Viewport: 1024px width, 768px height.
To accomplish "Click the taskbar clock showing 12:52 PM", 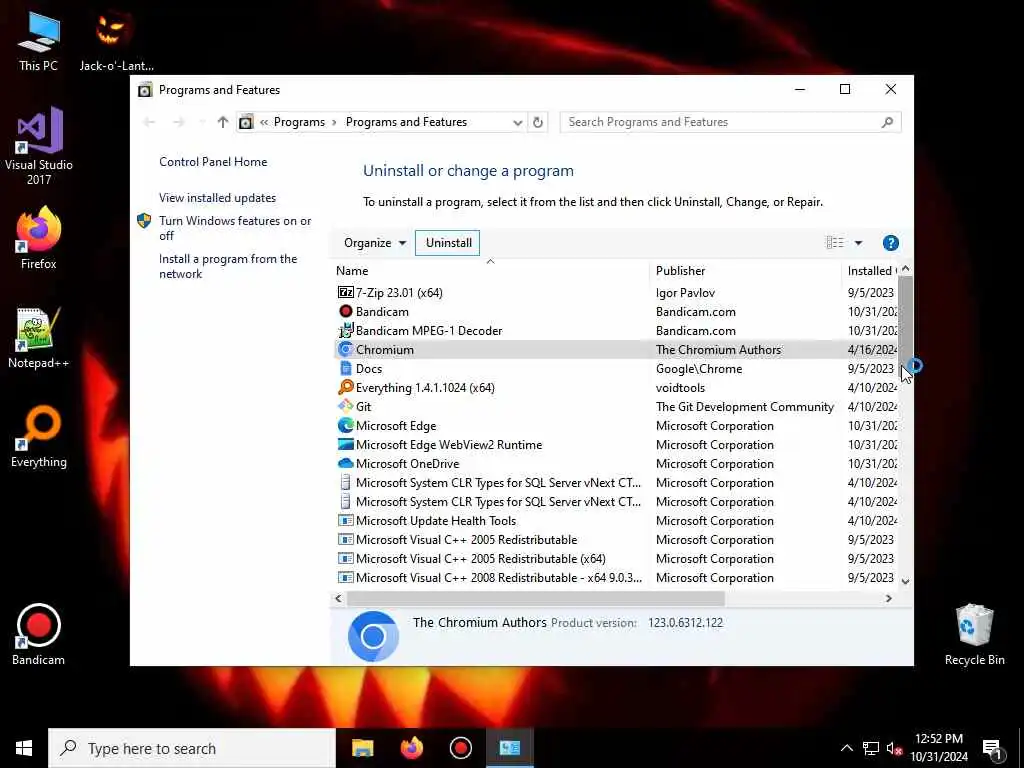I will (x=938, y=748).
